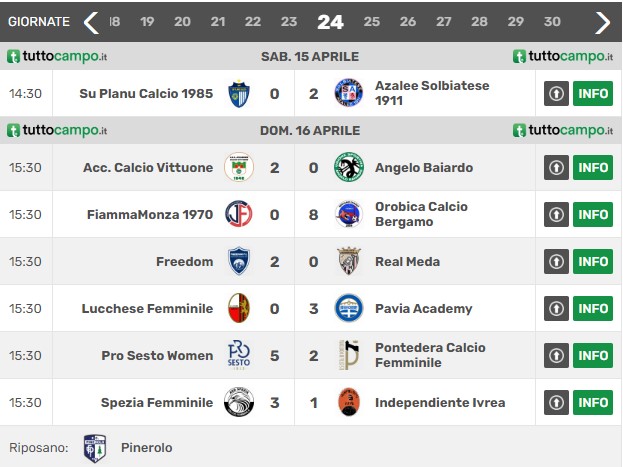Screen dimensions: 623x467
Task: Click upload arrow icon for Su Planu match
Action: click(556, 93)
